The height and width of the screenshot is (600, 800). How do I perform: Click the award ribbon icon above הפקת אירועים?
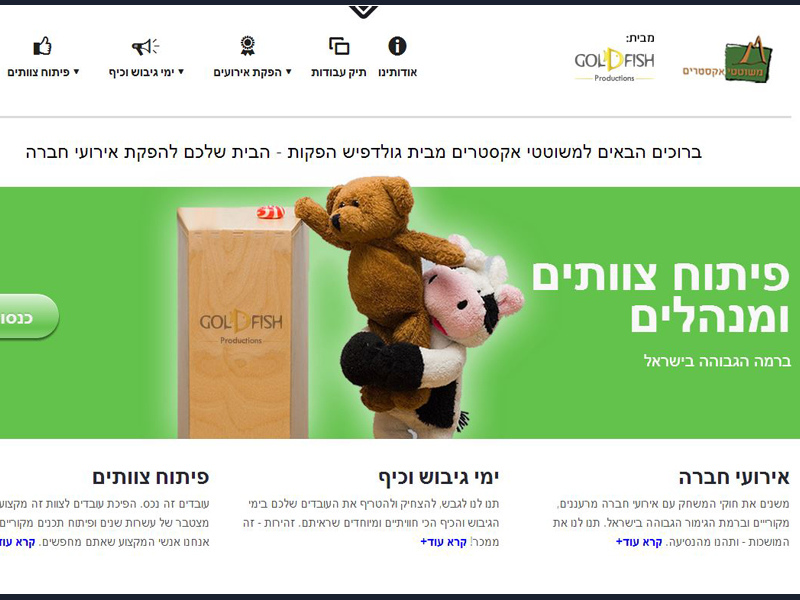tap(247, 45)
